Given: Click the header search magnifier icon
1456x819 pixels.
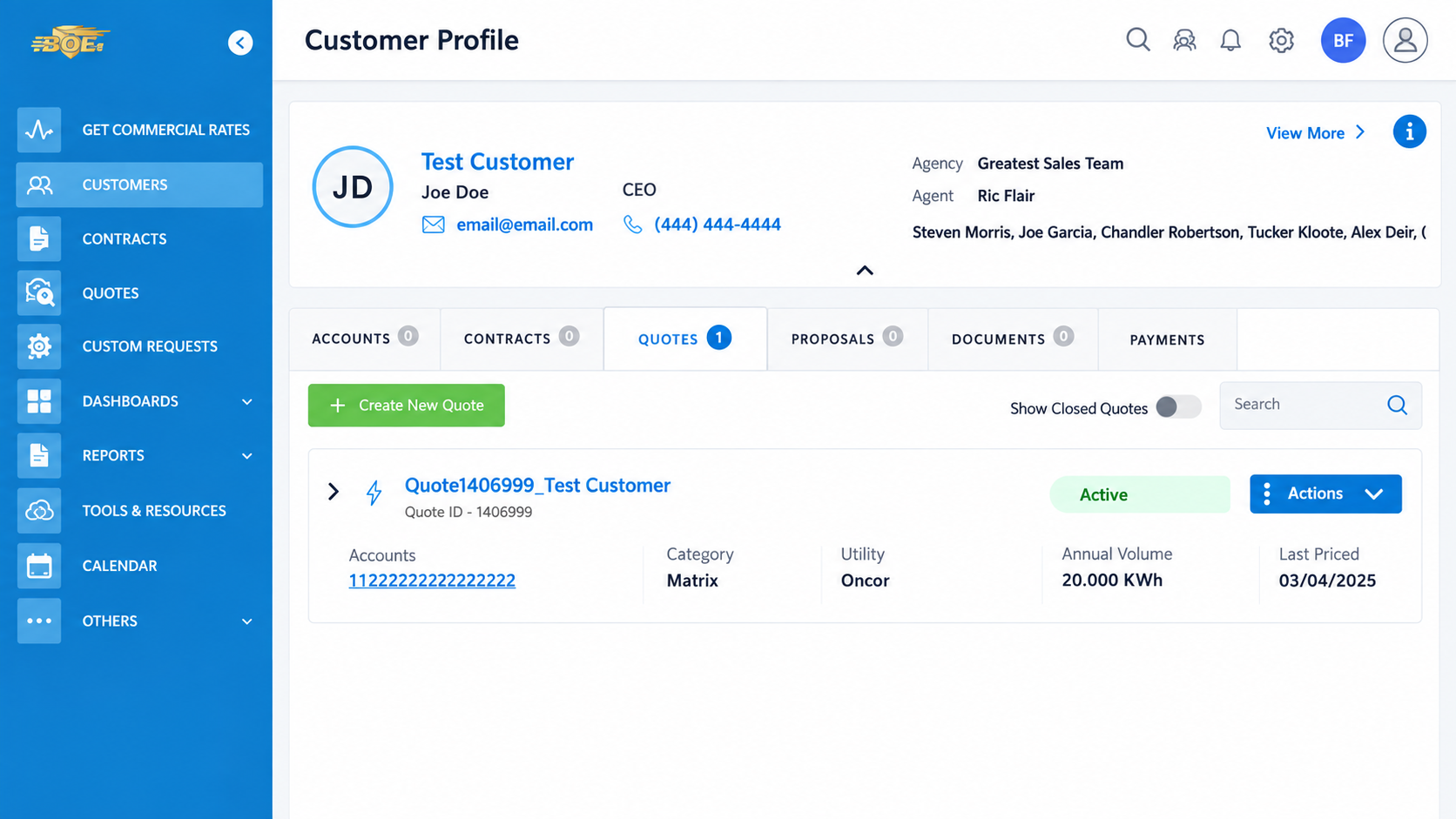Looking at the screenshot, I should 1137,40.
